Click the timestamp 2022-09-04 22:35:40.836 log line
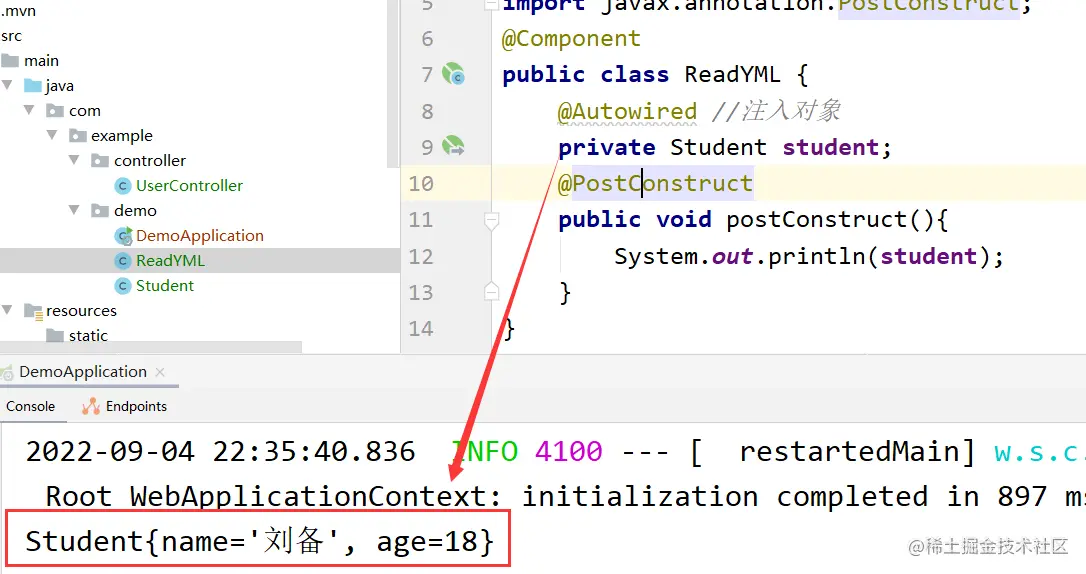 220,452
